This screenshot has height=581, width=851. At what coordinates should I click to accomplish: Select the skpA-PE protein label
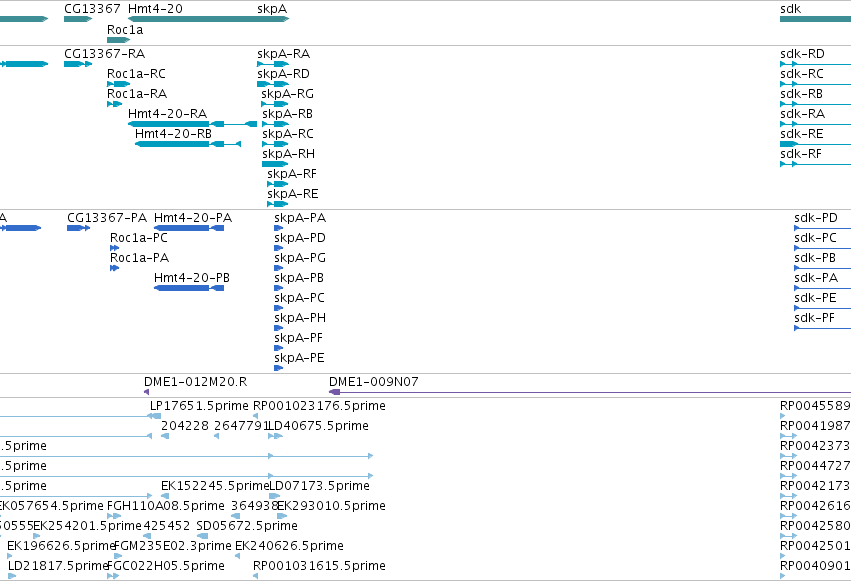point(300,359)
